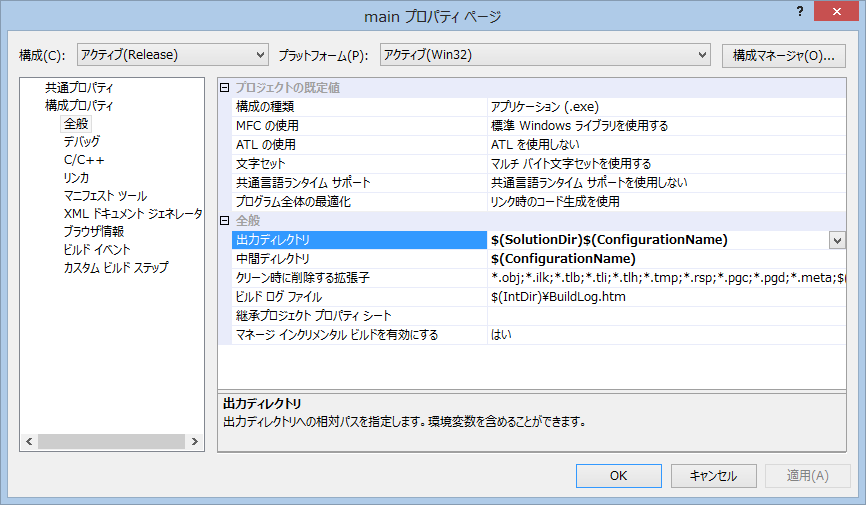Select ビルド イベント in the tree
The height and width of the screenshot is (505, 866).
coord(97,250)
